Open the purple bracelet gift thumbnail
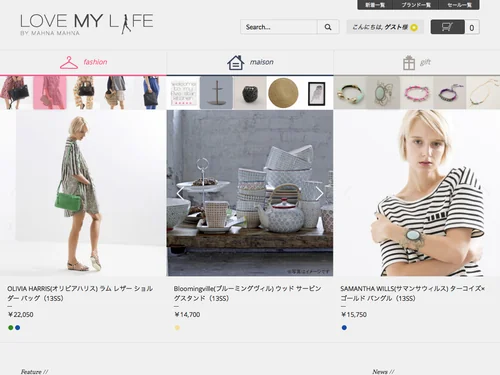Screen dimensions: 500x375 (x=450, y=93)
